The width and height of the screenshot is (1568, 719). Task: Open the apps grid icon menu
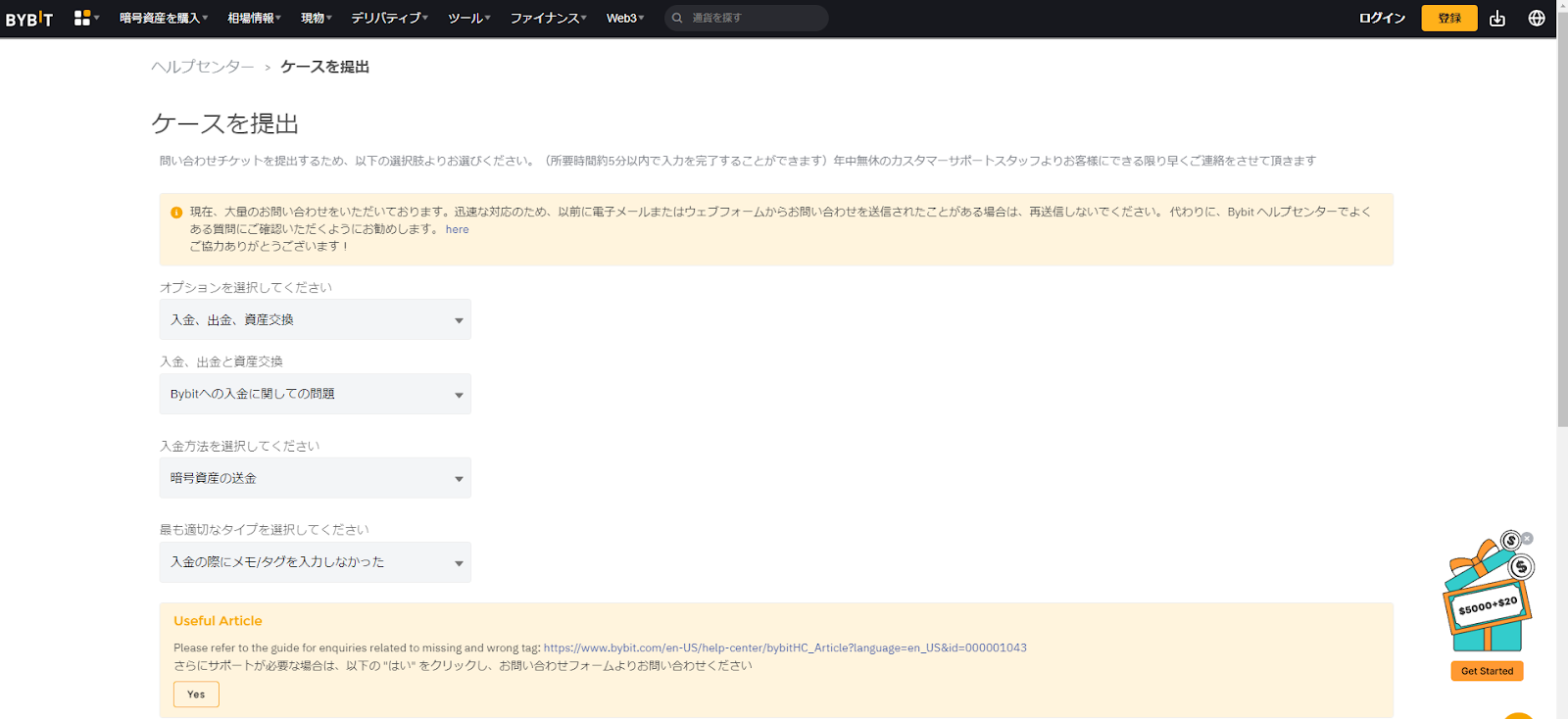[86, 18]
